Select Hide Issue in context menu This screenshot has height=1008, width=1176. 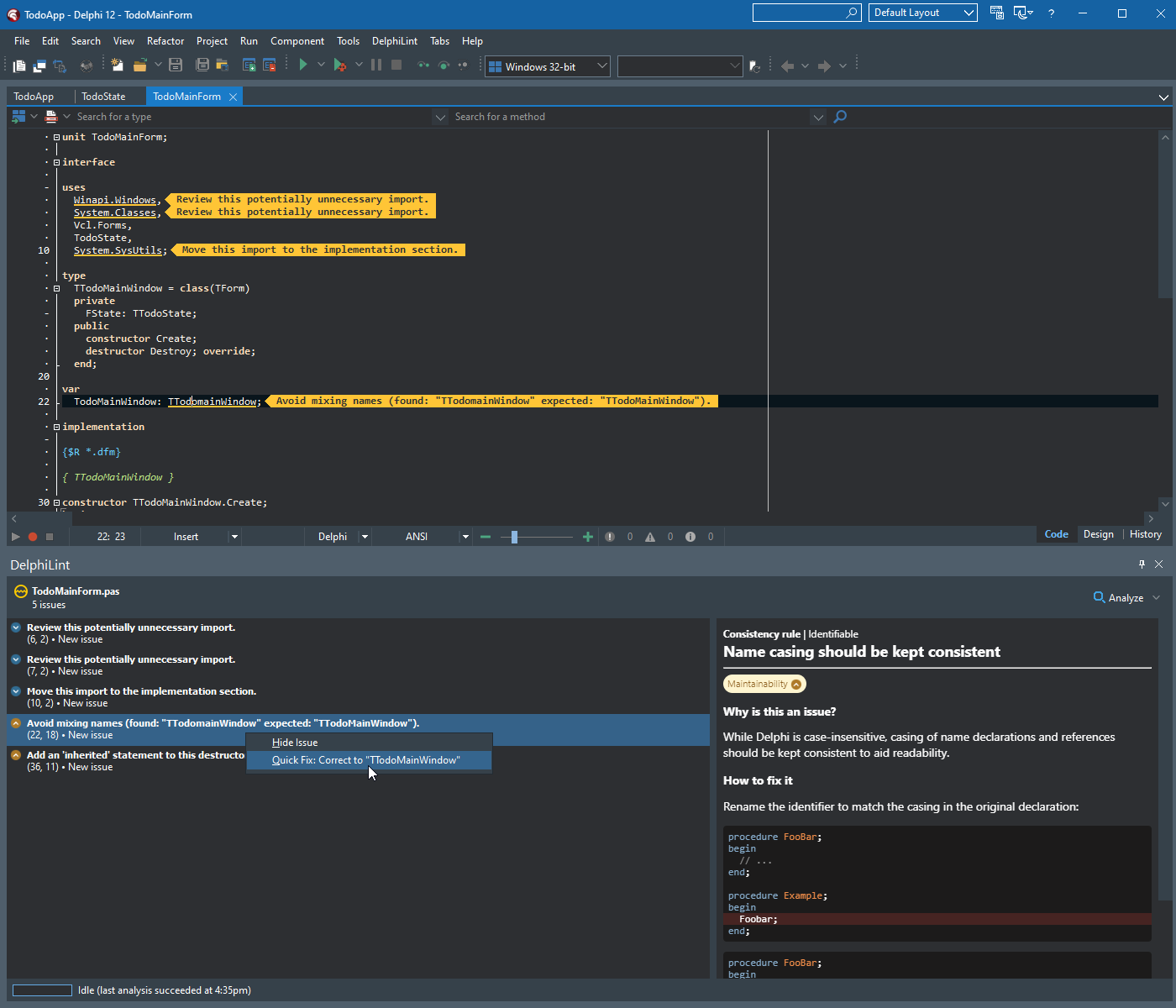point(369,743)
